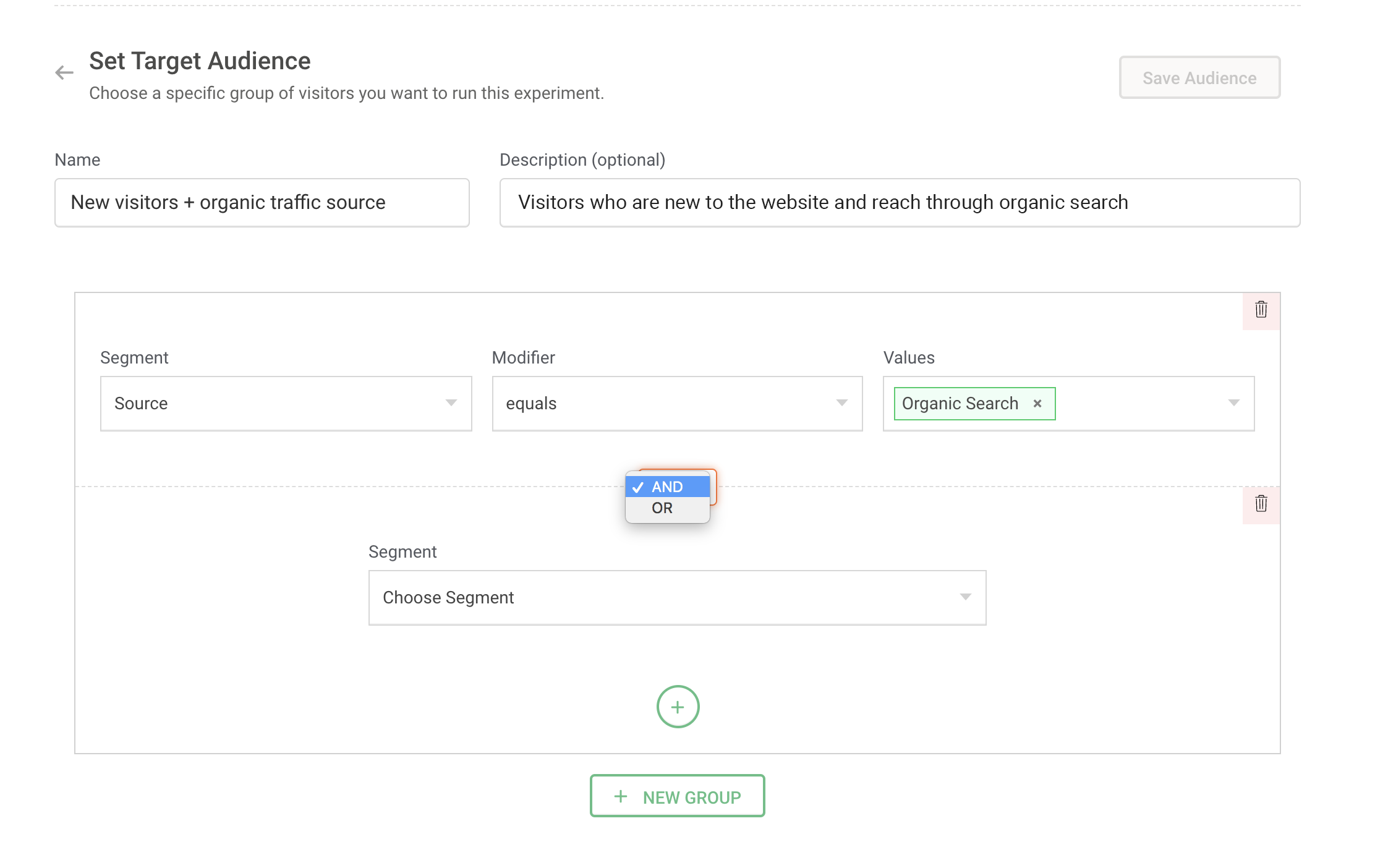Open Values dropdown via its arrow
This screenshot has height=868, width=1375.
(x=1233, y=403)
